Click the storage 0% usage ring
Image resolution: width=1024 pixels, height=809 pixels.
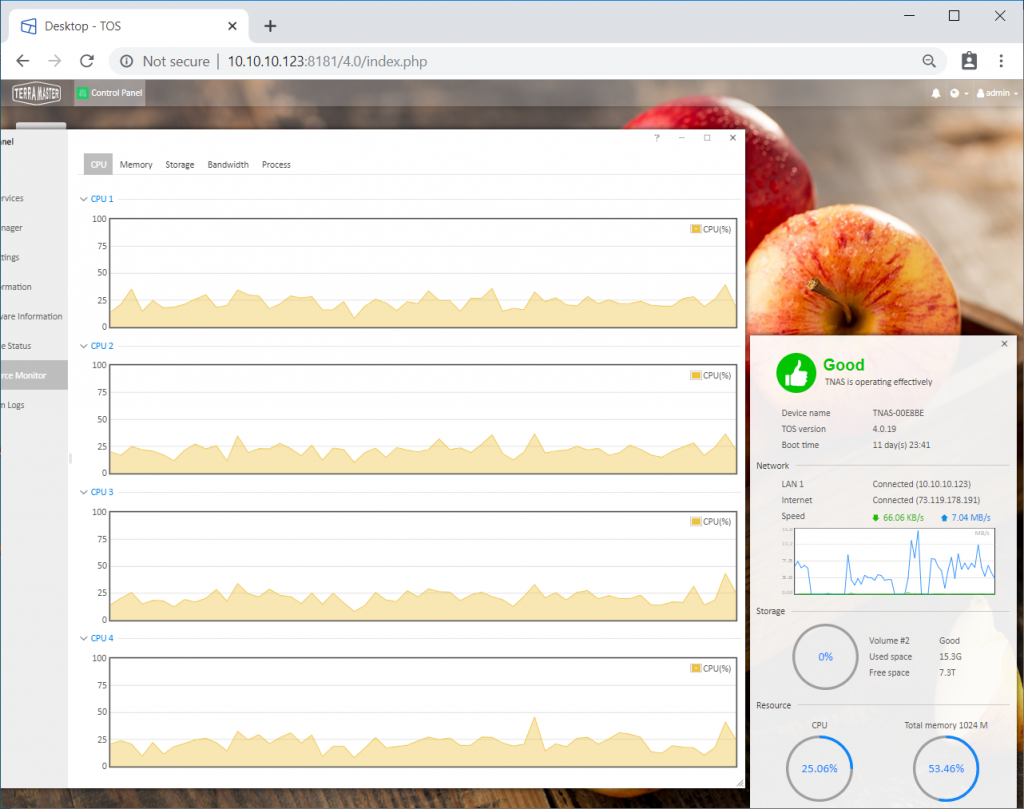[825, 657]
